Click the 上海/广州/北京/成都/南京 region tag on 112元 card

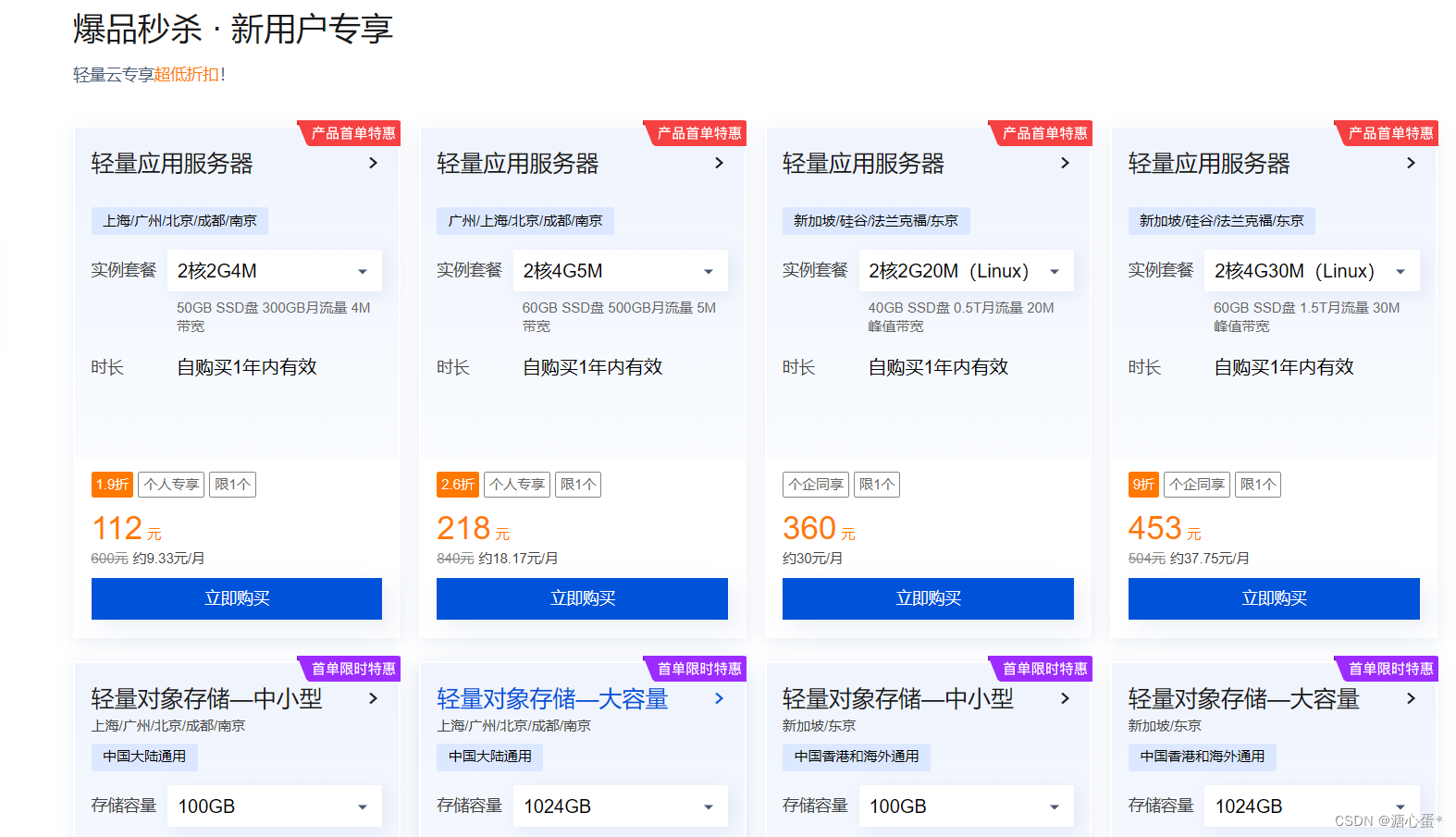click(179, 221)
